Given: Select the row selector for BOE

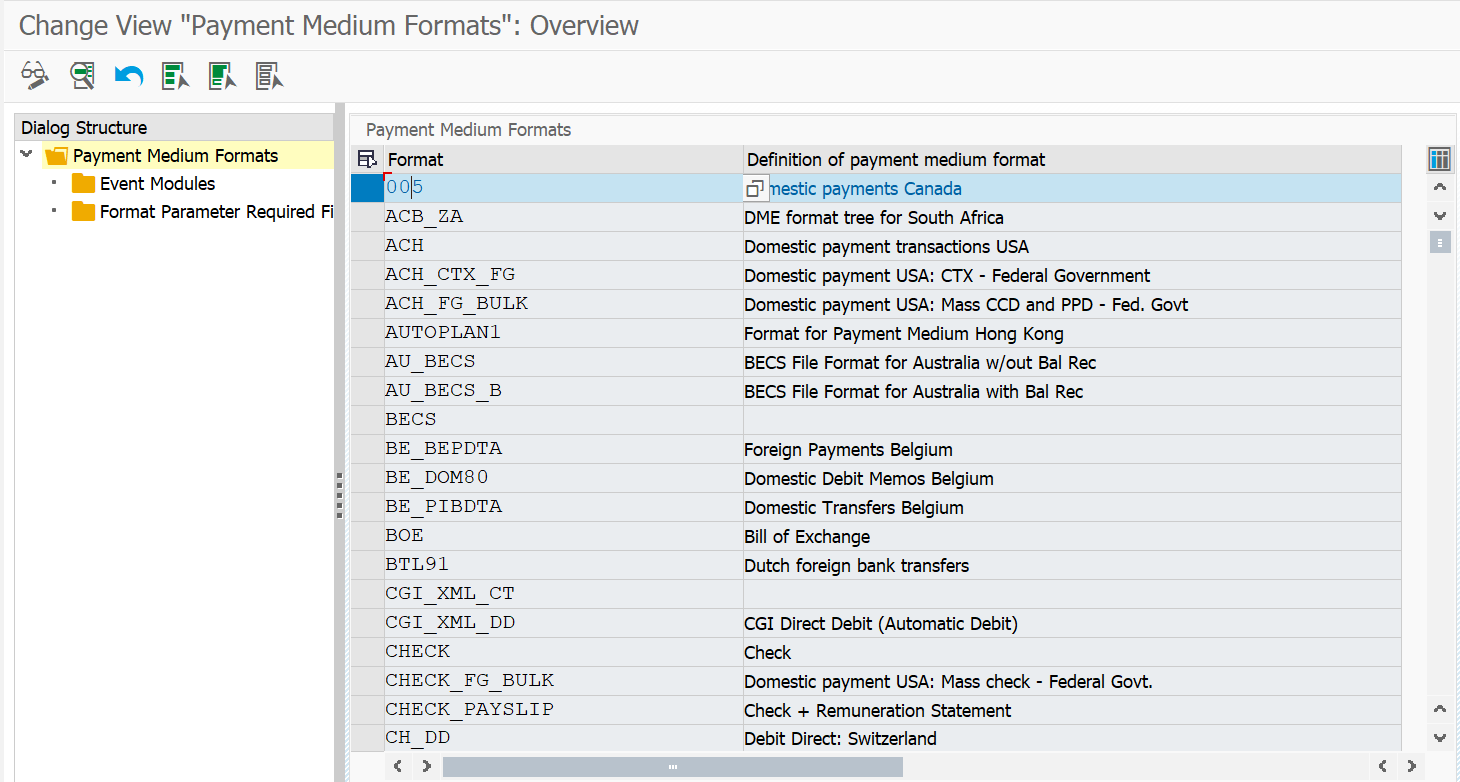Looking at the screenshot, I should click(367, 536).
